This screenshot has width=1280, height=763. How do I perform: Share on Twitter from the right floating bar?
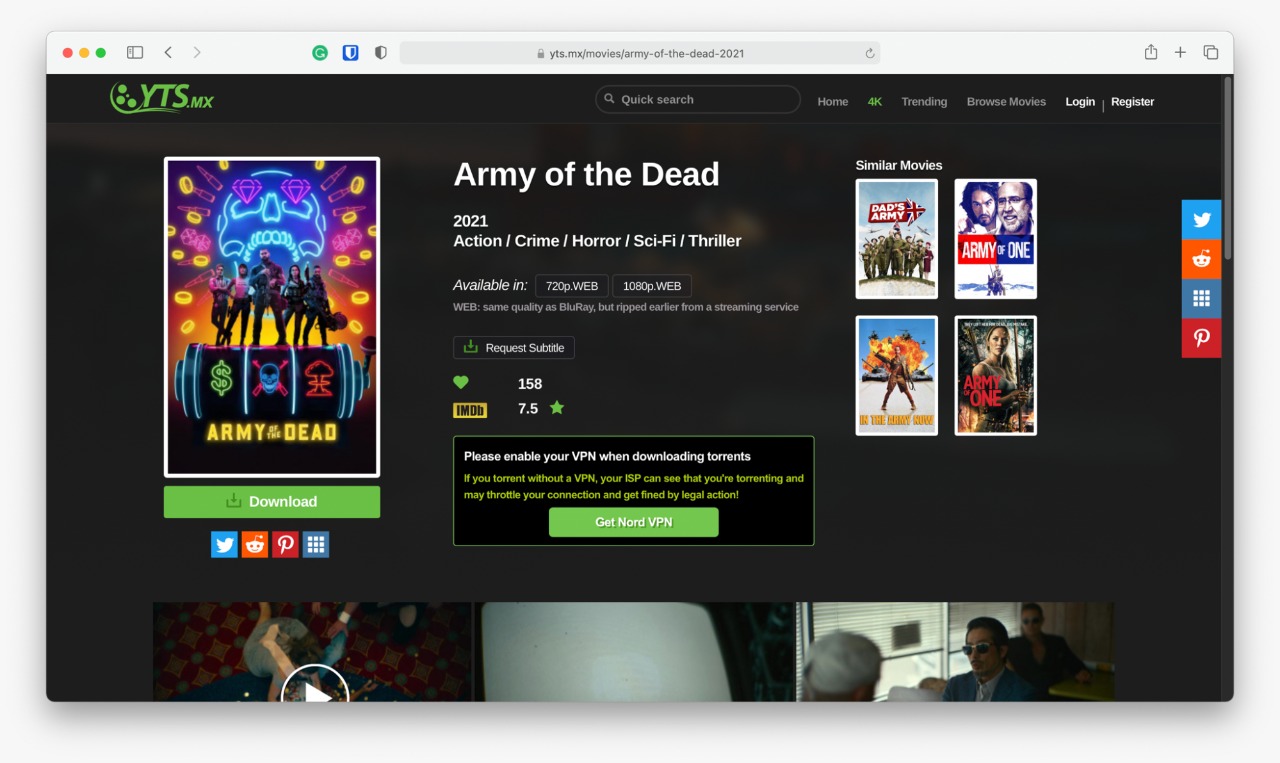pyautogui.click(x=1201, y=219)
